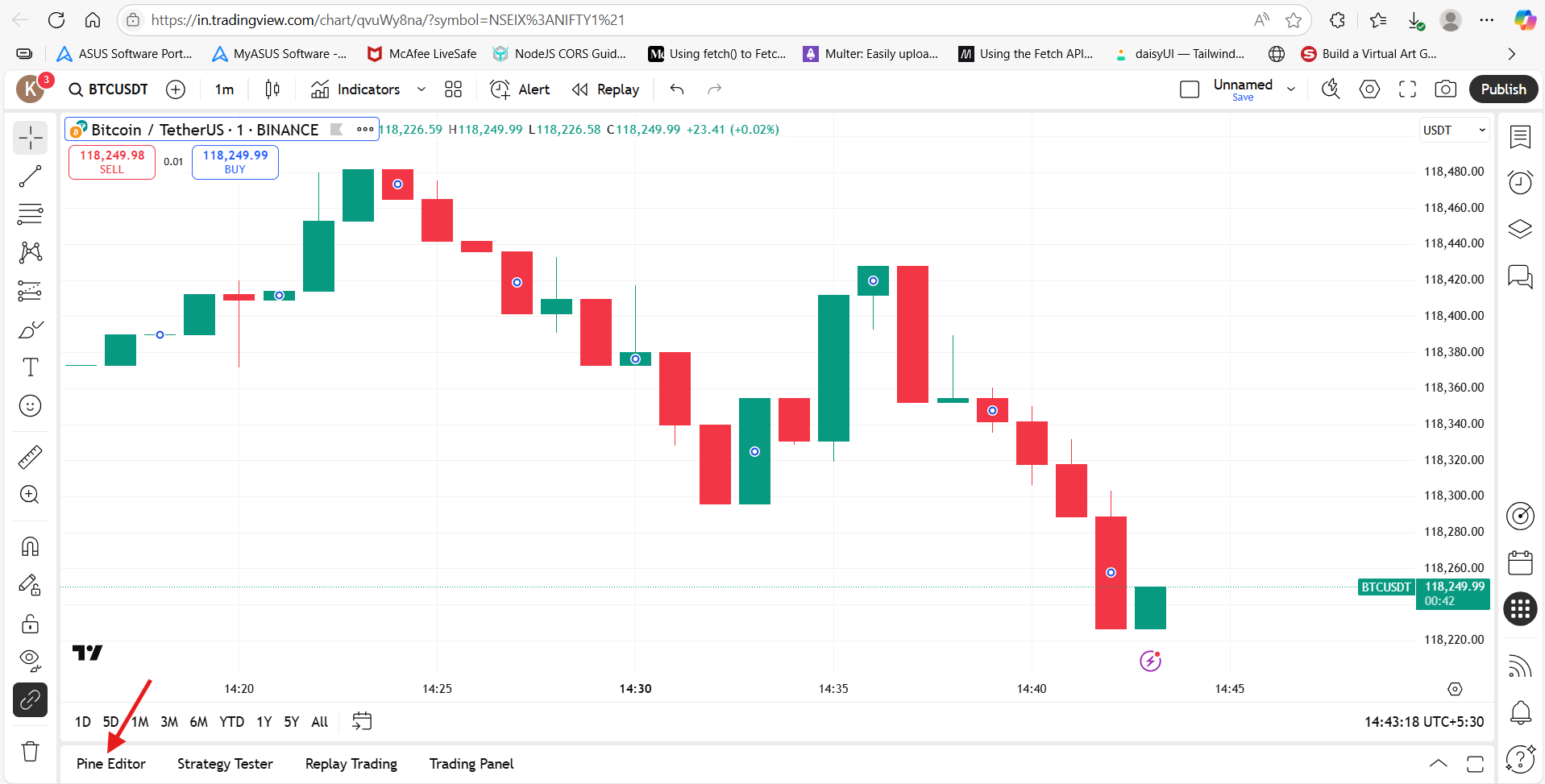Select the Text annotation tool
This screenshot has height=784, width=1545.
click(30, 367)
